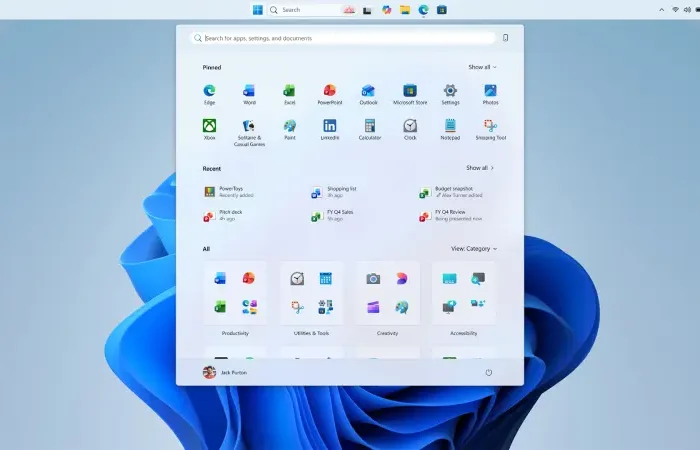The image size is (700, 450).
Task: Launch the Paint app
Action: point(289,129)
